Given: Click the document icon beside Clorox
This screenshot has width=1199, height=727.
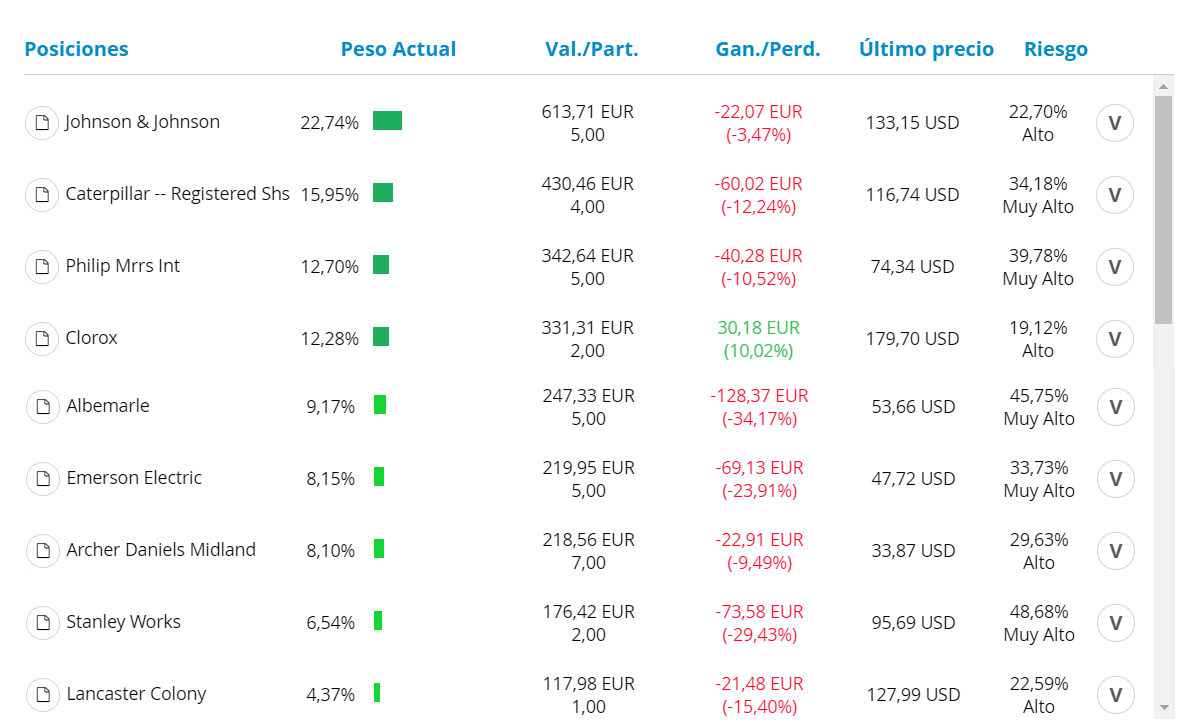Looking at the screenshot, I should click(x=42, y=338).
